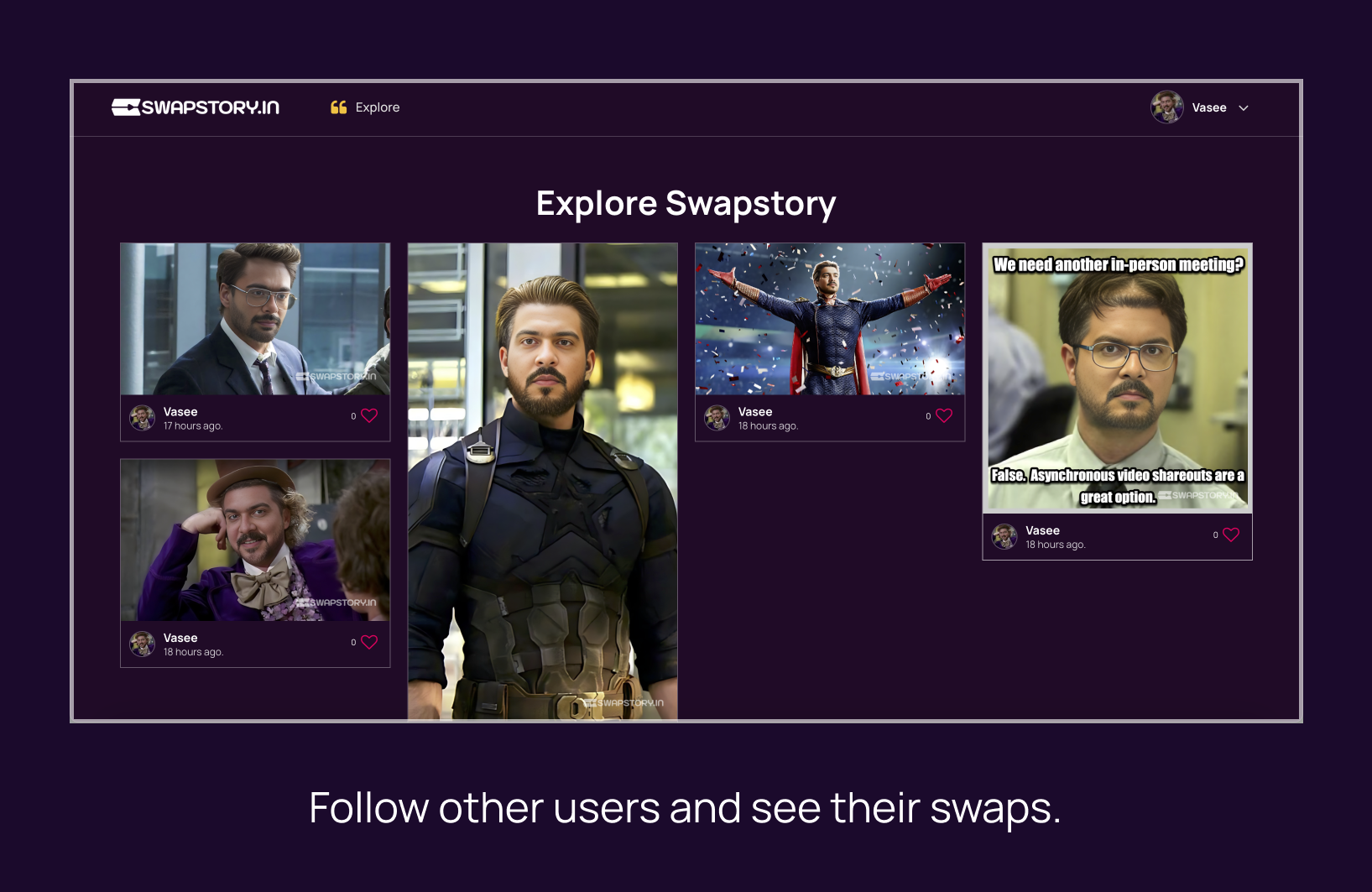
Task: Click Vasee name under the purple-suit swap
Action: pyautogui.click(x=180, y=638)
